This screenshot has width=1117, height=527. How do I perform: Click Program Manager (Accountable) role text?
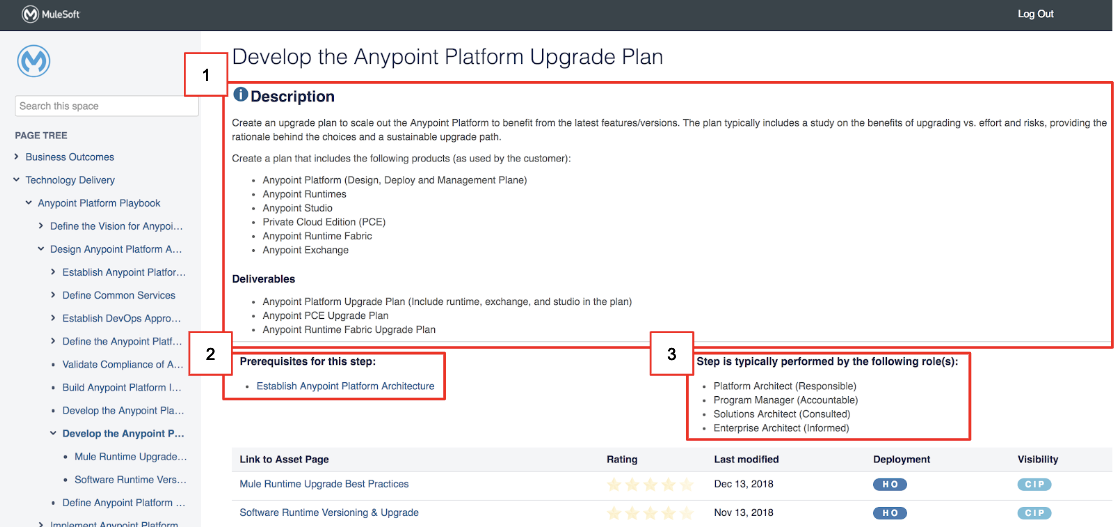pyautogui.click(x=786, y=400)
